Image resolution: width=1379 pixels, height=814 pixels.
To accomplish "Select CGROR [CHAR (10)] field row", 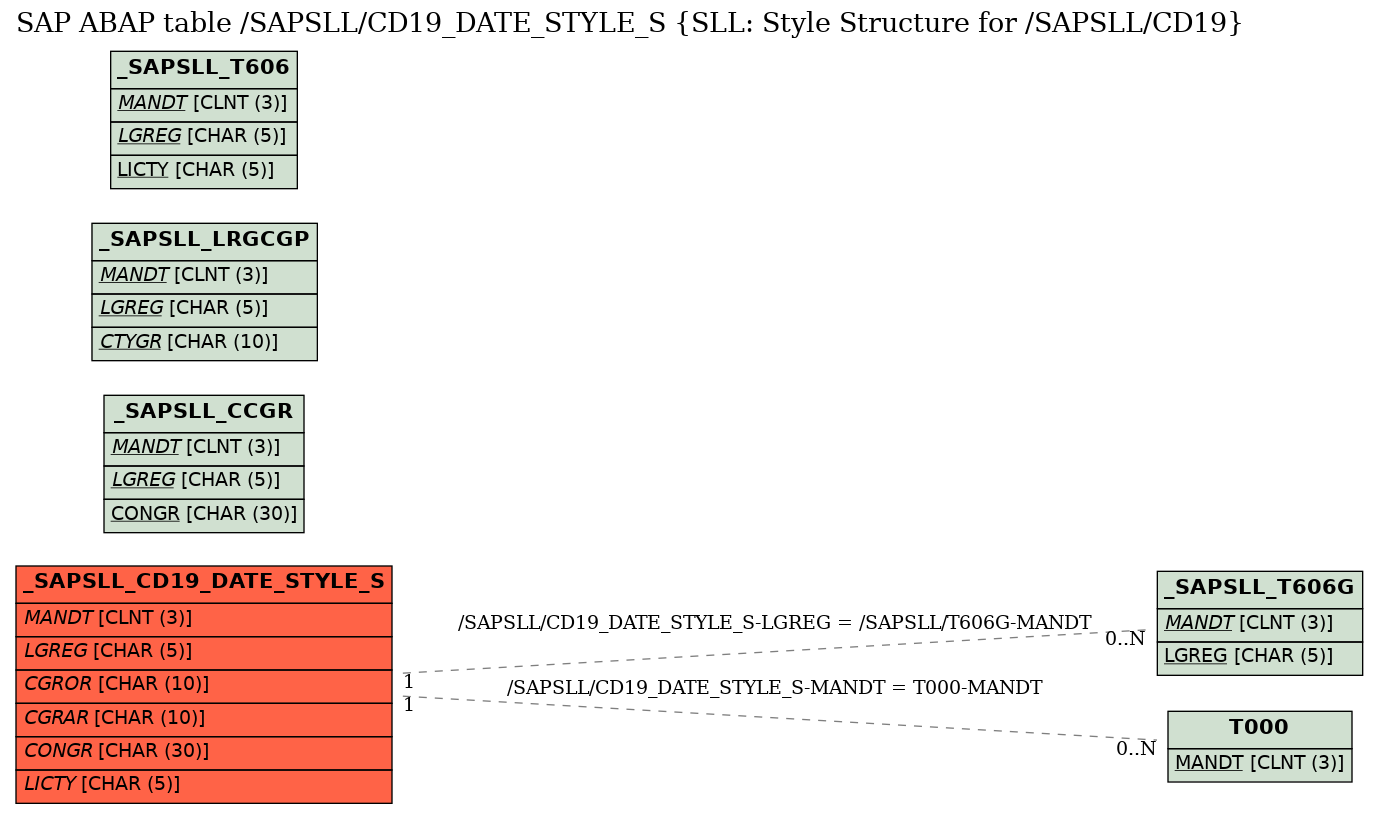I will click(203, 686).
